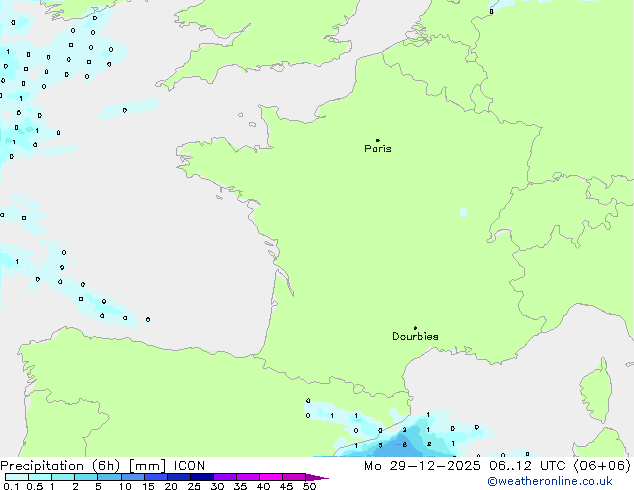Pick the 30–35 mm purple swatch

(x=224, y=477)
